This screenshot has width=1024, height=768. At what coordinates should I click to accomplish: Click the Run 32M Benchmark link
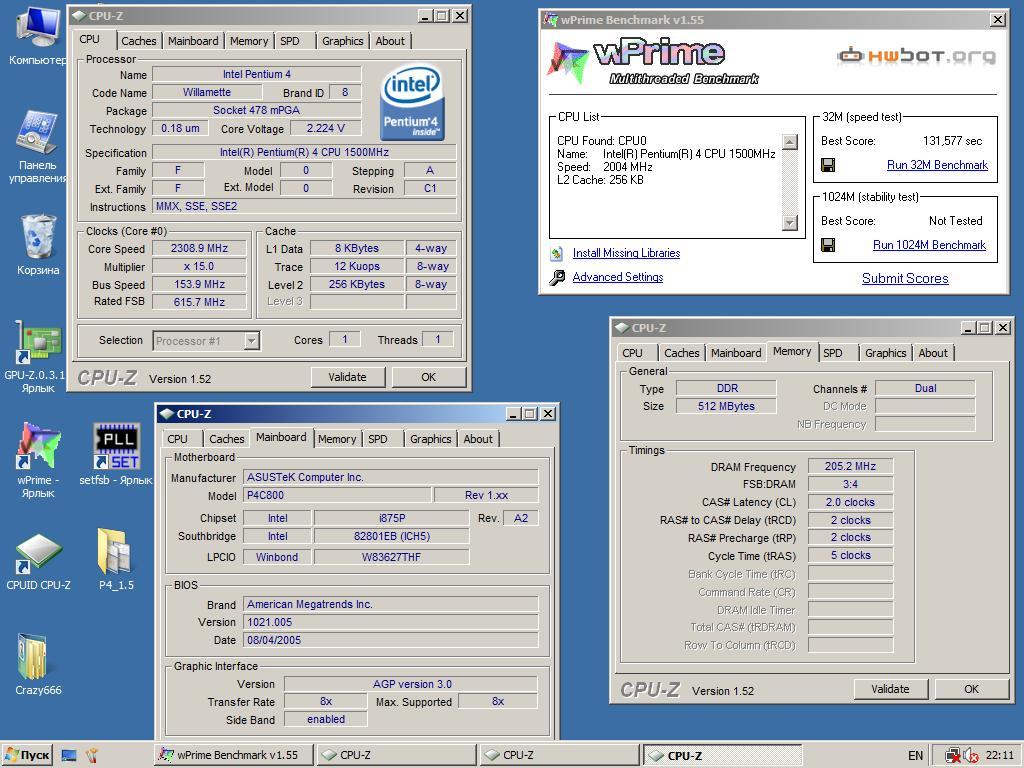pos(937,165)
